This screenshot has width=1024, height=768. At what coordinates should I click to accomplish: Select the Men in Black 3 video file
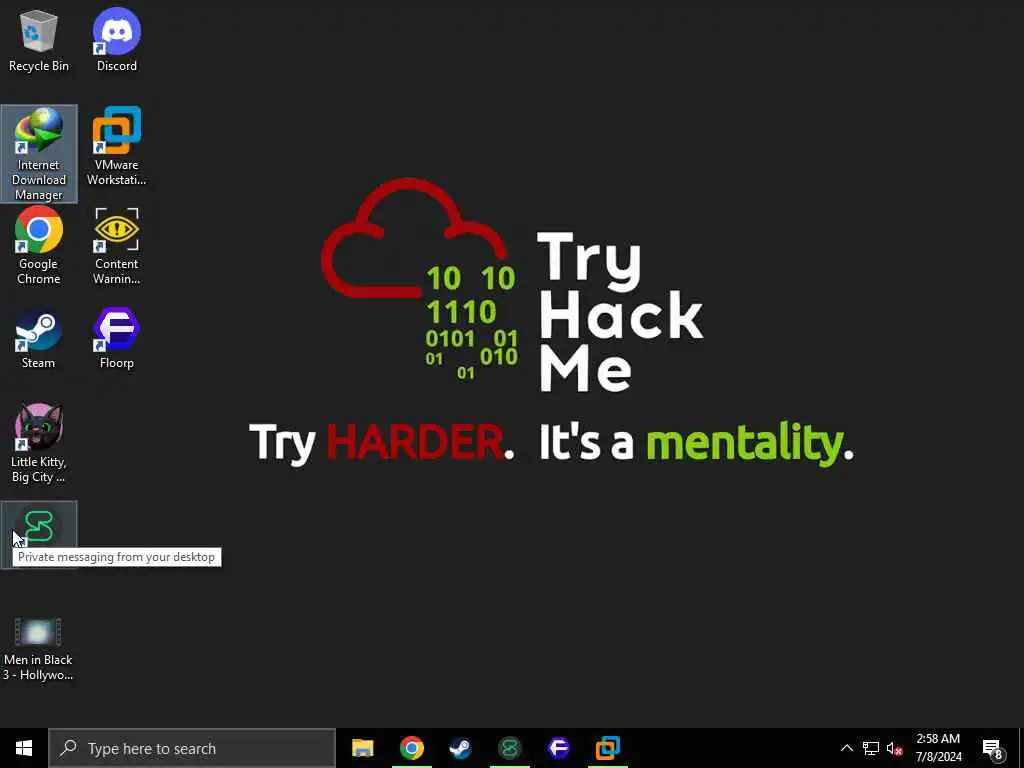point(39,649)
